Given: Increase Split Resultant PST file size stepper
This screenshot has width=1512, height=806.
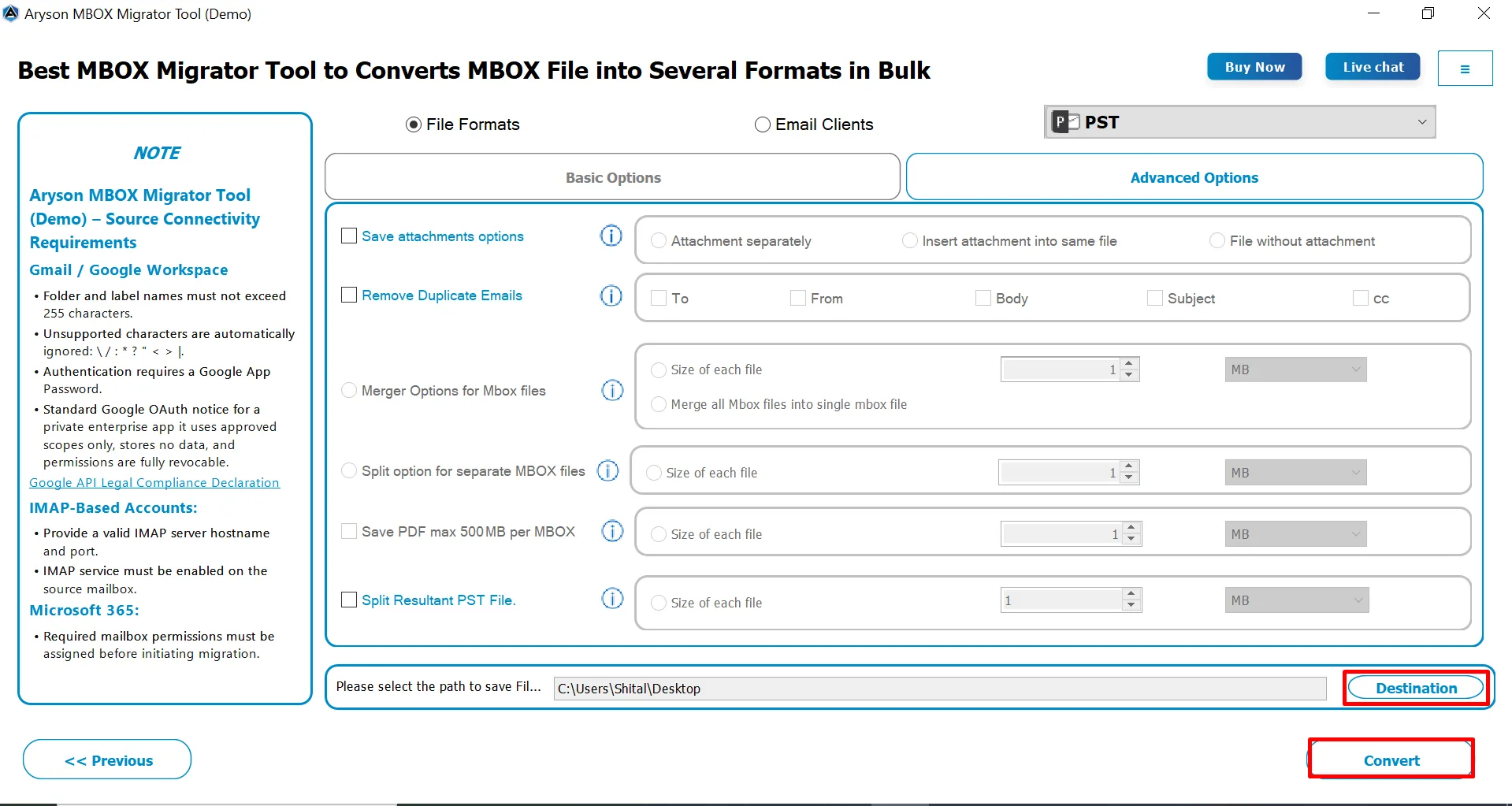Looking at the screenshot, I should [1131, 594].
